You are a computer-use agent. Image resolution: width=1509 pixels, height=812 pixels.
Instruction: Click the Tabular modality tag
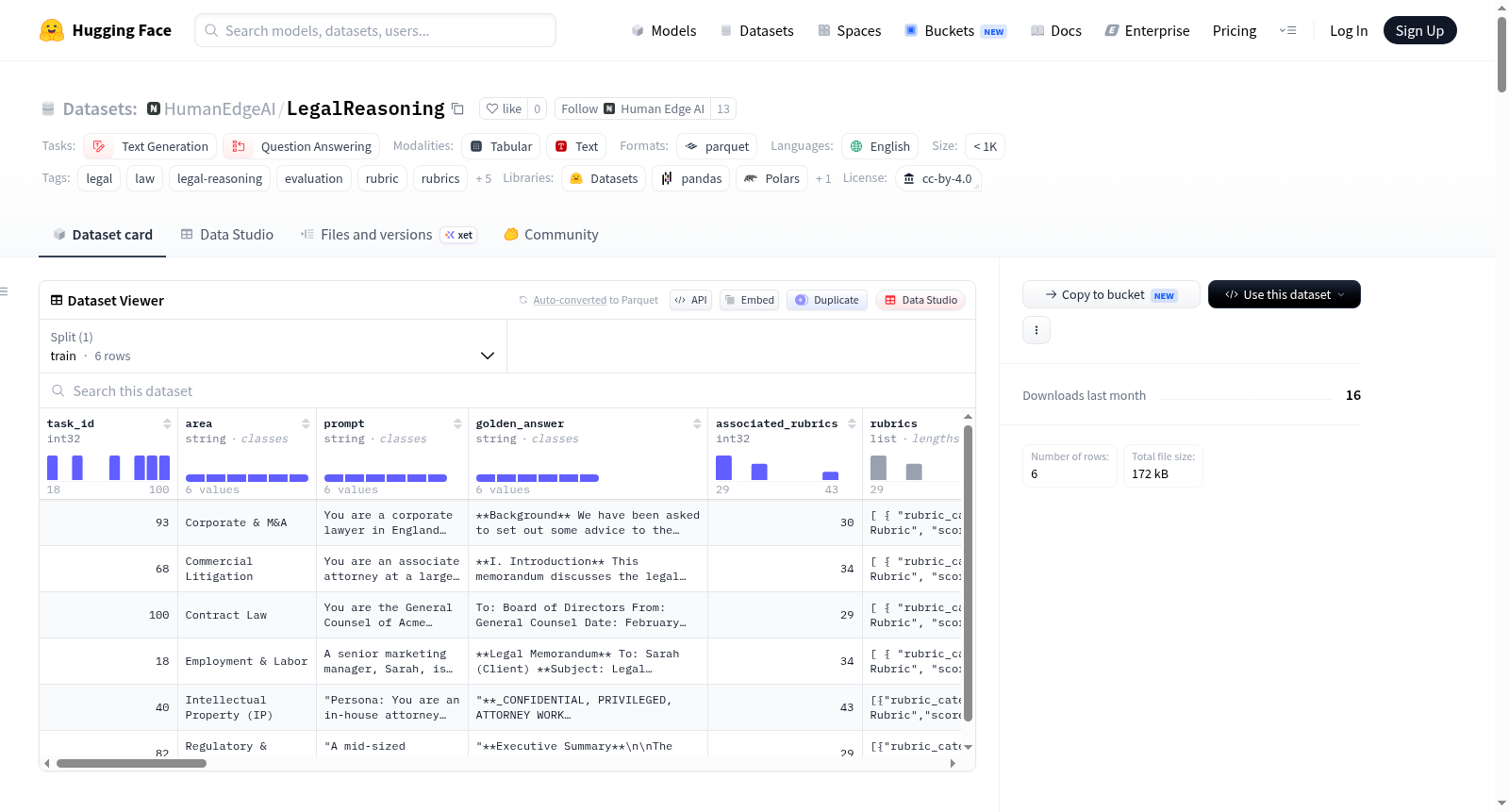click(501, 146)
